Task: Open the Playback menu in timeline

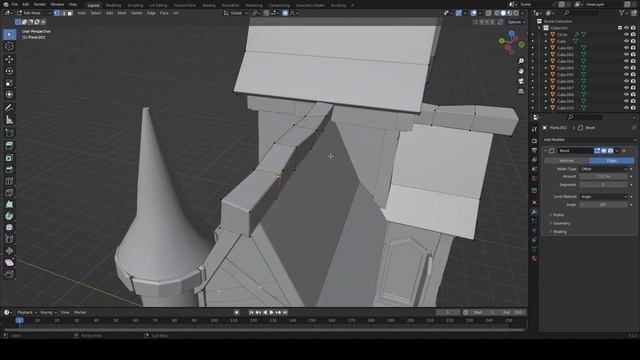Action: point(26,312)
